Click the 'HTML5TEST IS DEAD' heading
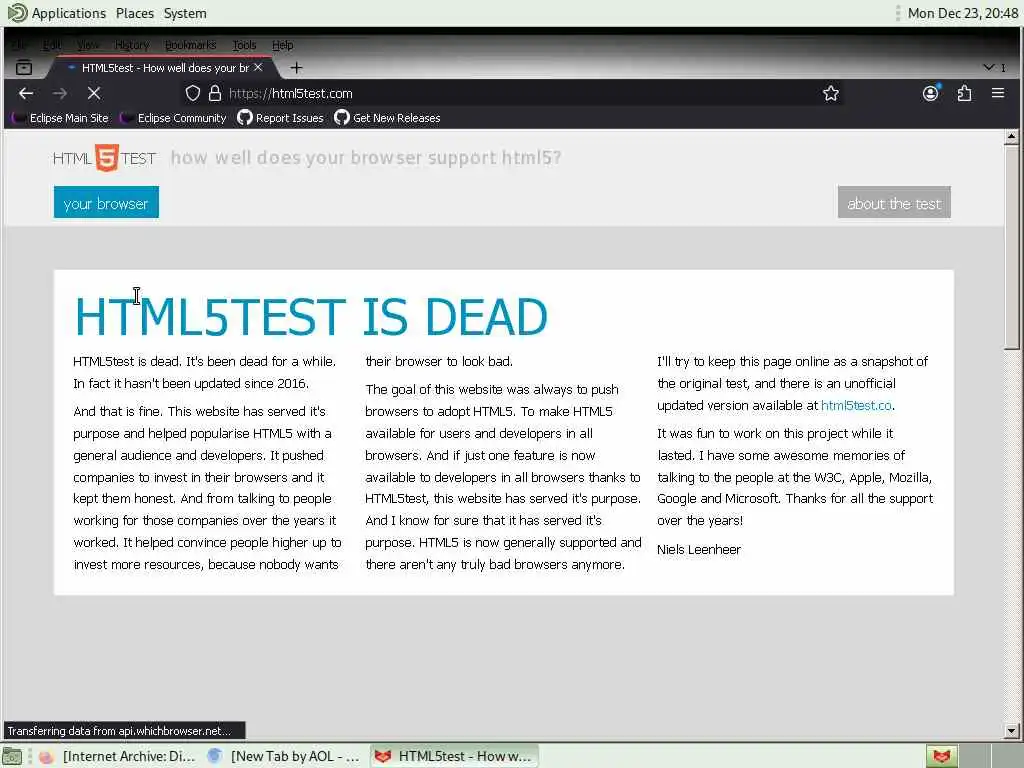This screenshot has height=768, width=1024. pos(311,317)
